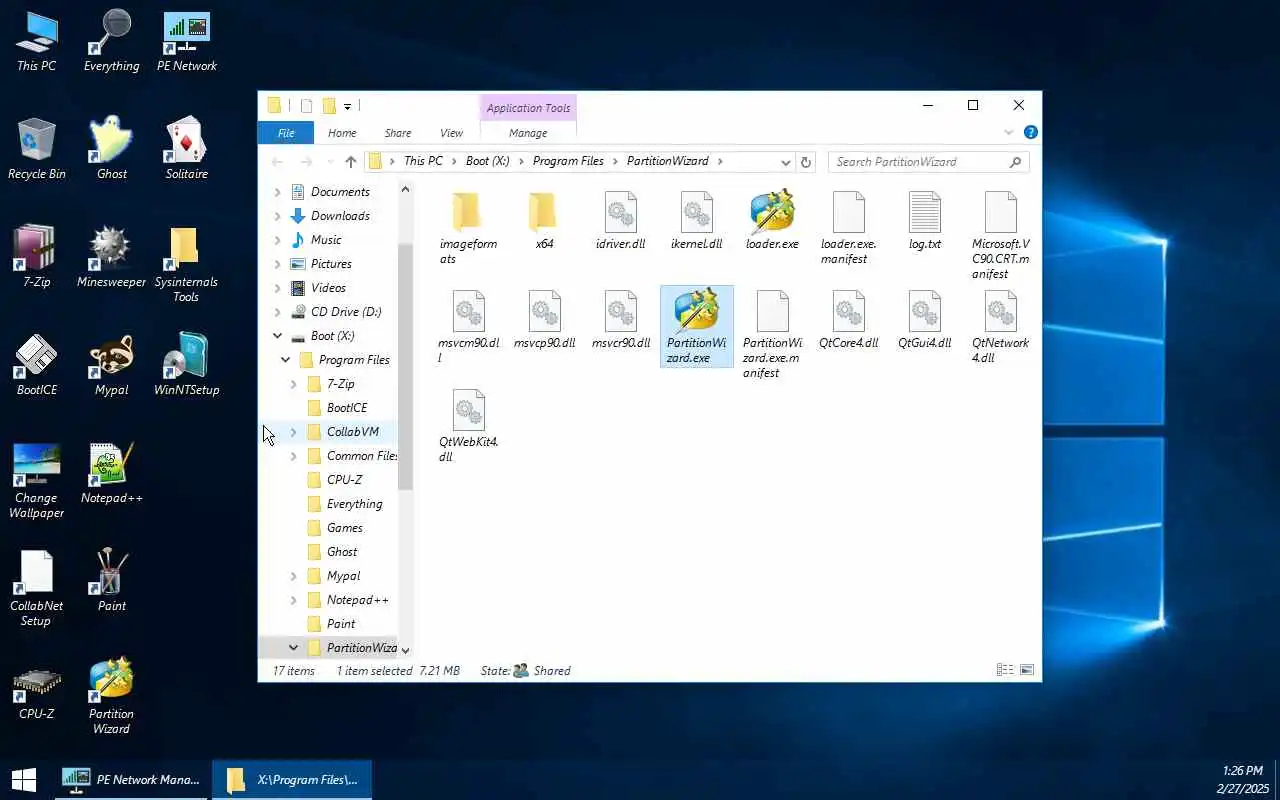This screenshot has height=800, width=1280.
Task: Select the Solitaire desktop shortcut
Action: pyautogui.click(x=187, y=148)
